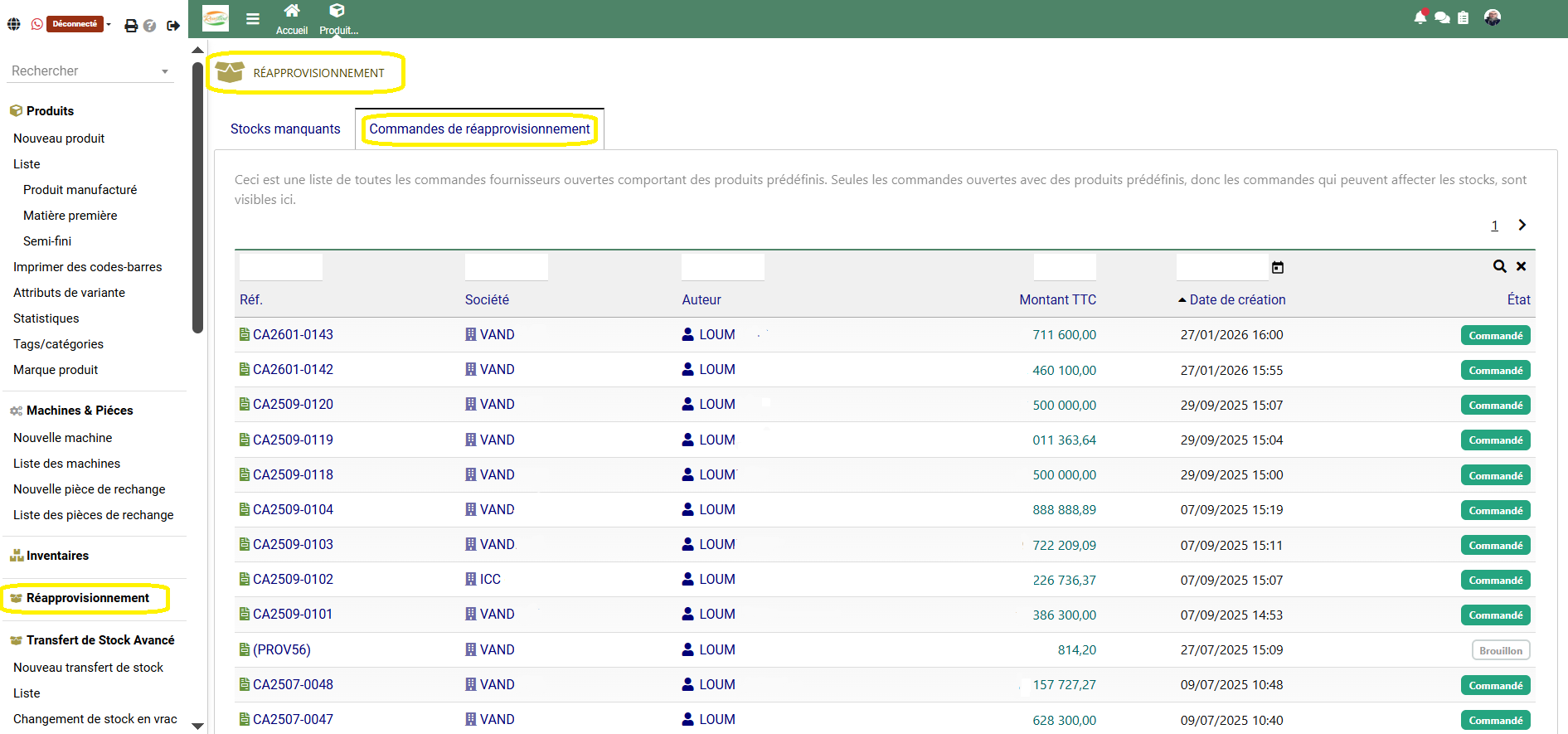Open the chat messages icon
Screen dimensions: 1568x734
click(x=1442, y=17)
